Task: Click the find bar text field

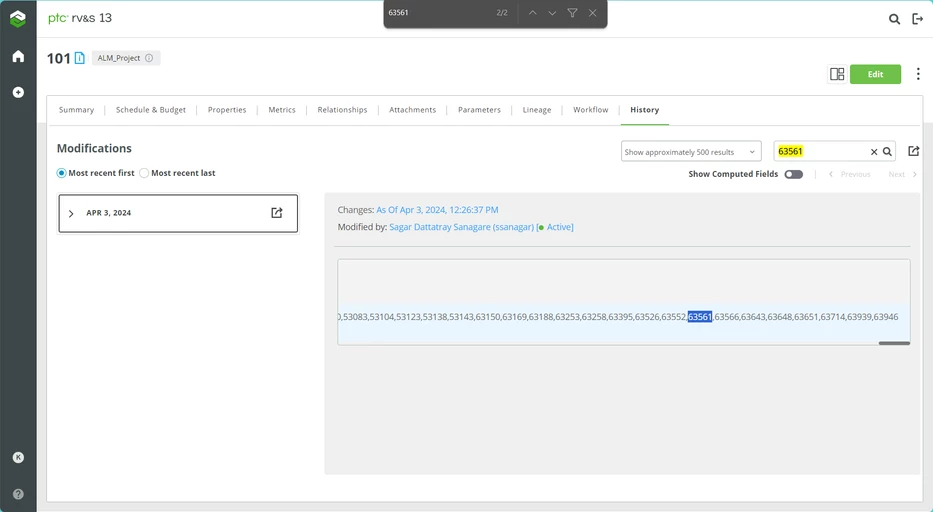Action: [x=437, y=13]
